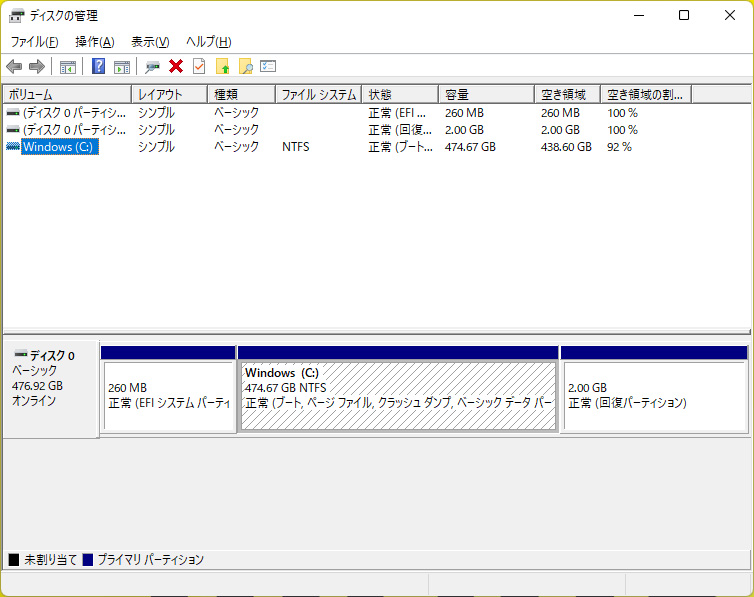Toggle the action pane icon
The image size is (754, 597).
pyautogui.click(x=122, y=67)
